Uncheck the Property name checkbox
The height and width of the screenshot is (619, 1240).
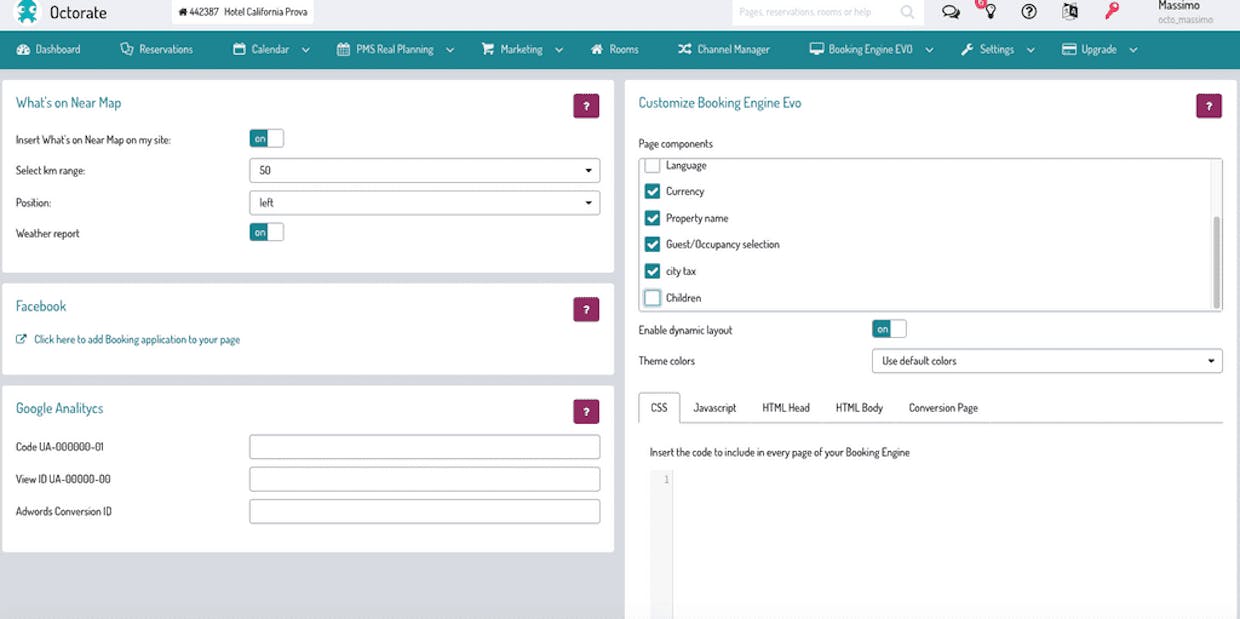[653, 218]
